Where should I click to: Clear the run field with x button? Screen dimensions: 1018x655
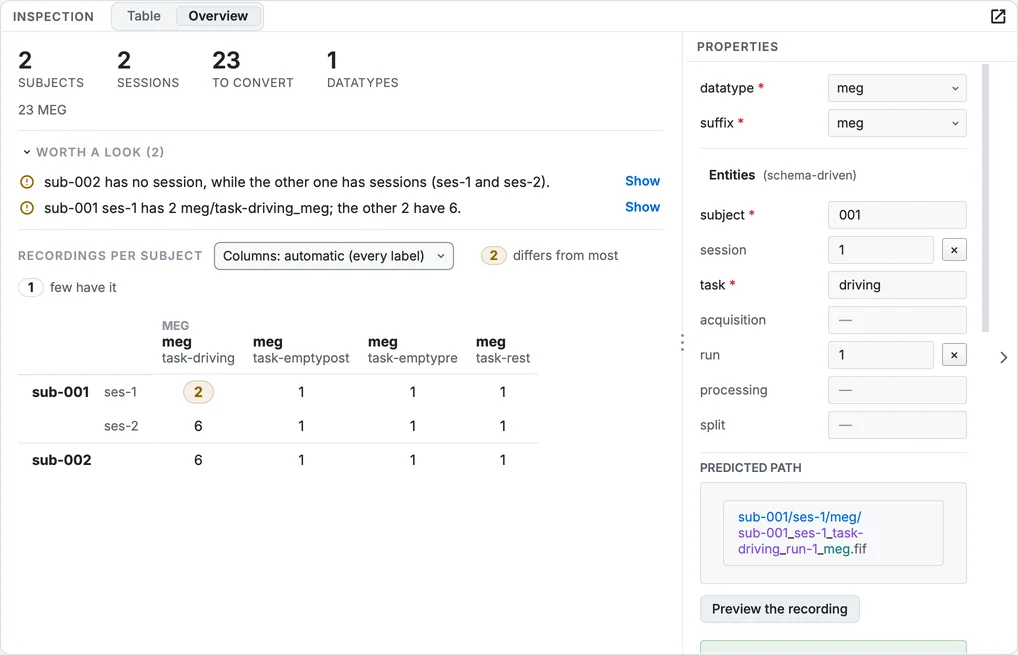[954, 355]
